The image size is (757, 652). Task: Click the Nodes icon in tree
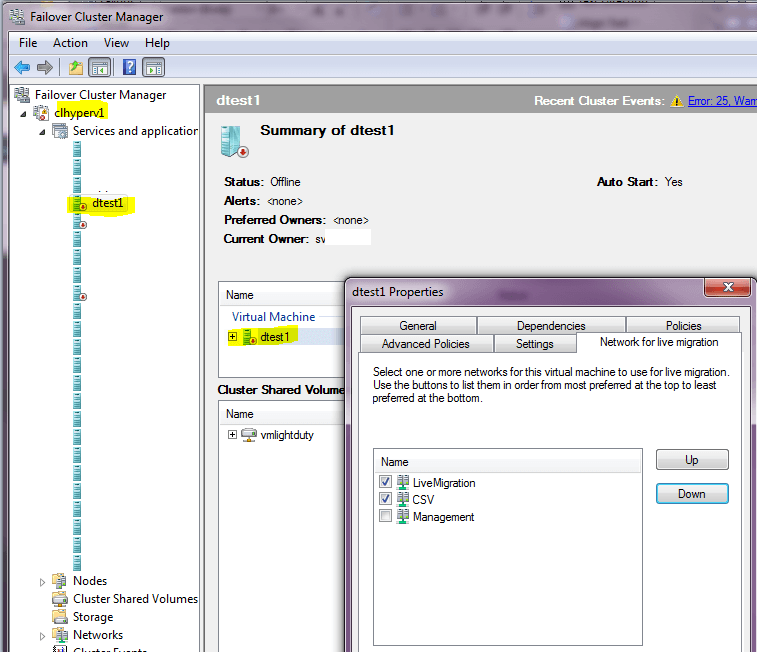pyautogui.click(x=59, y=581)
